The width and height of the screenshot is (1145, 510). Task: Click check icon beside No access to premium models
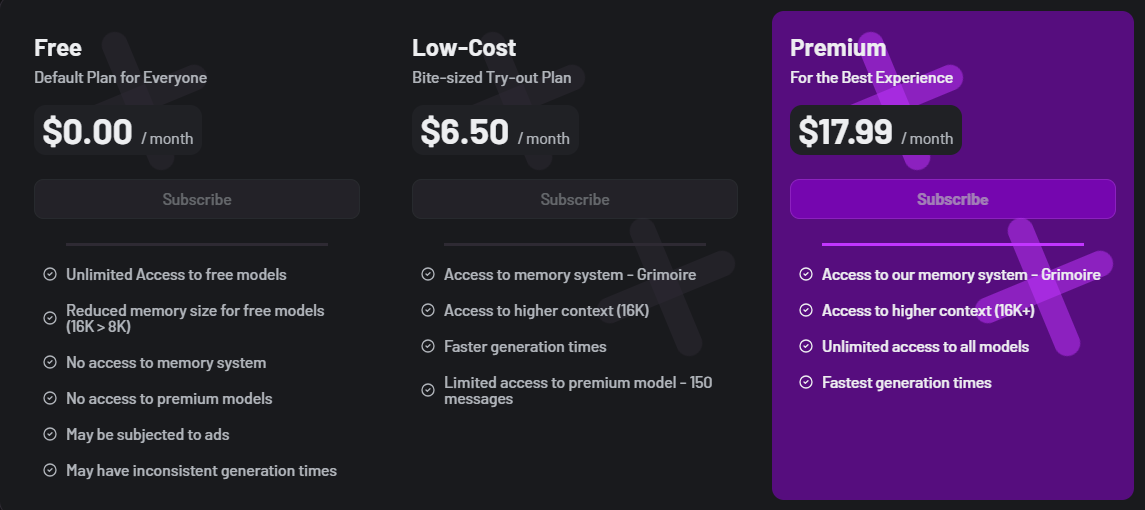coord(50,398)
